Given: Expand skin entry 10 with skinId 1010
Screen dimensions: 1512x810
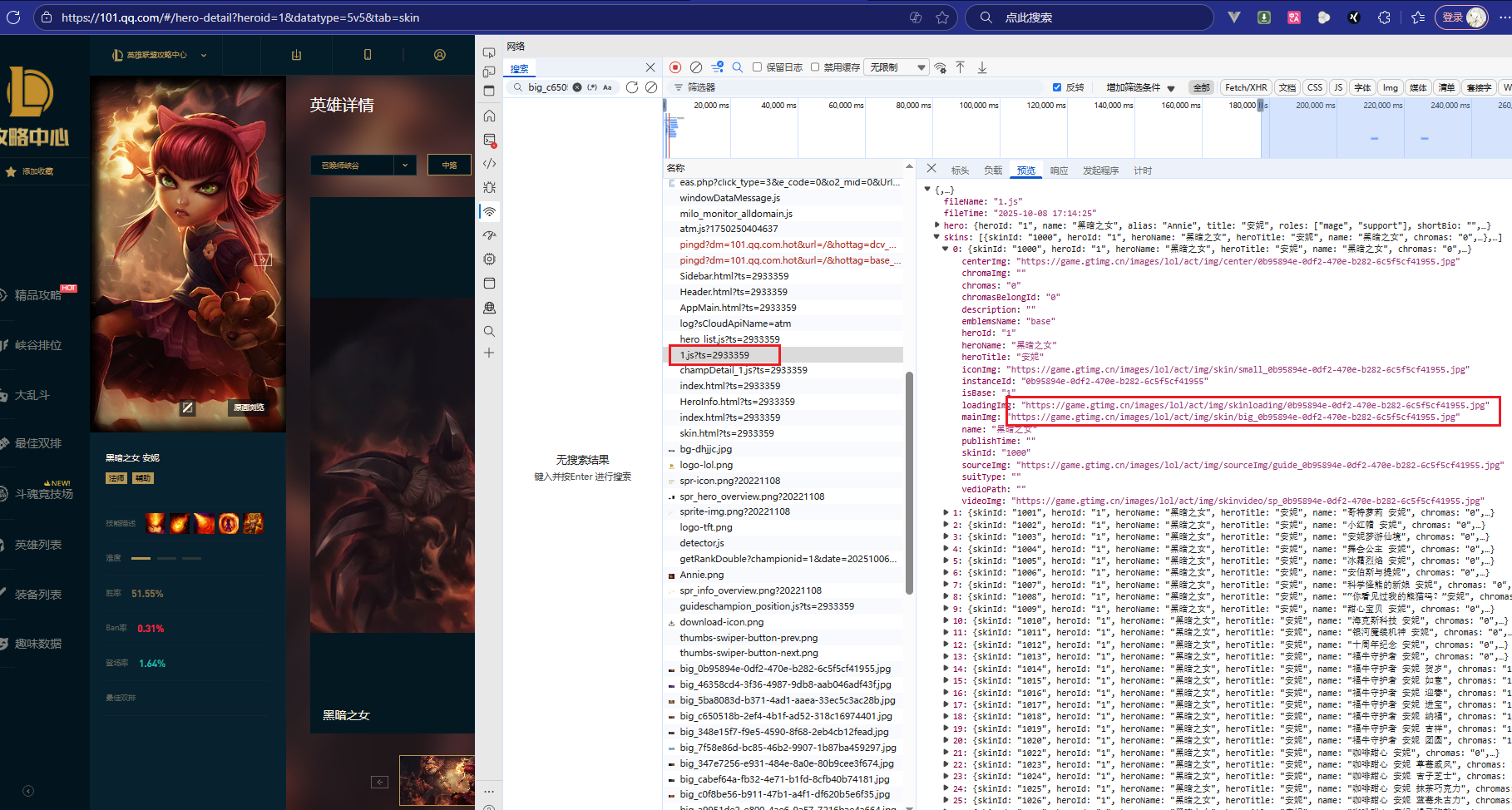Looking at the screenshot, I should tap(946, 620).
